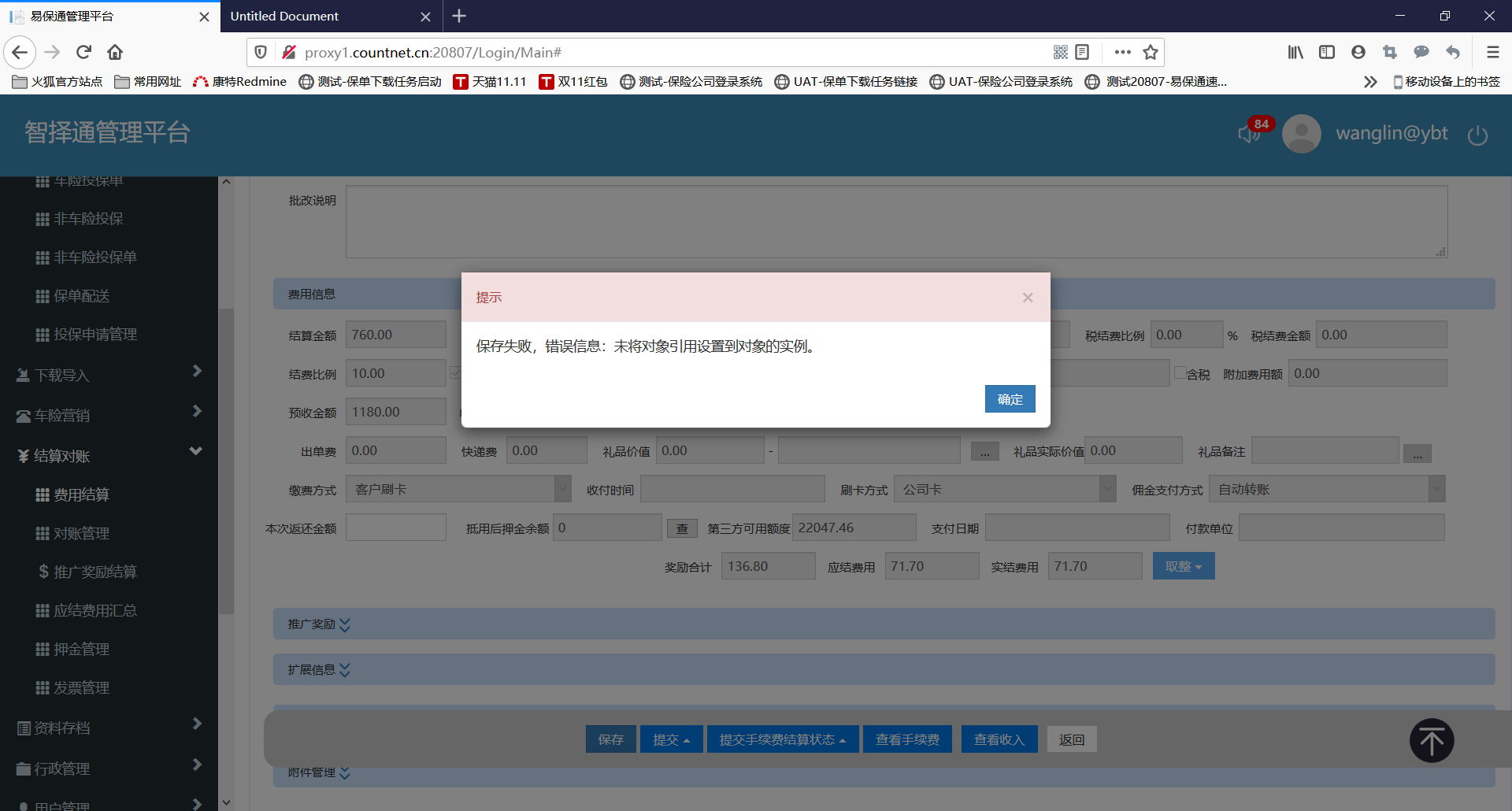Open the notification speaker icon with badge 84
The height and width of the screenshot is (811, 1512).
coord(1250,133)
